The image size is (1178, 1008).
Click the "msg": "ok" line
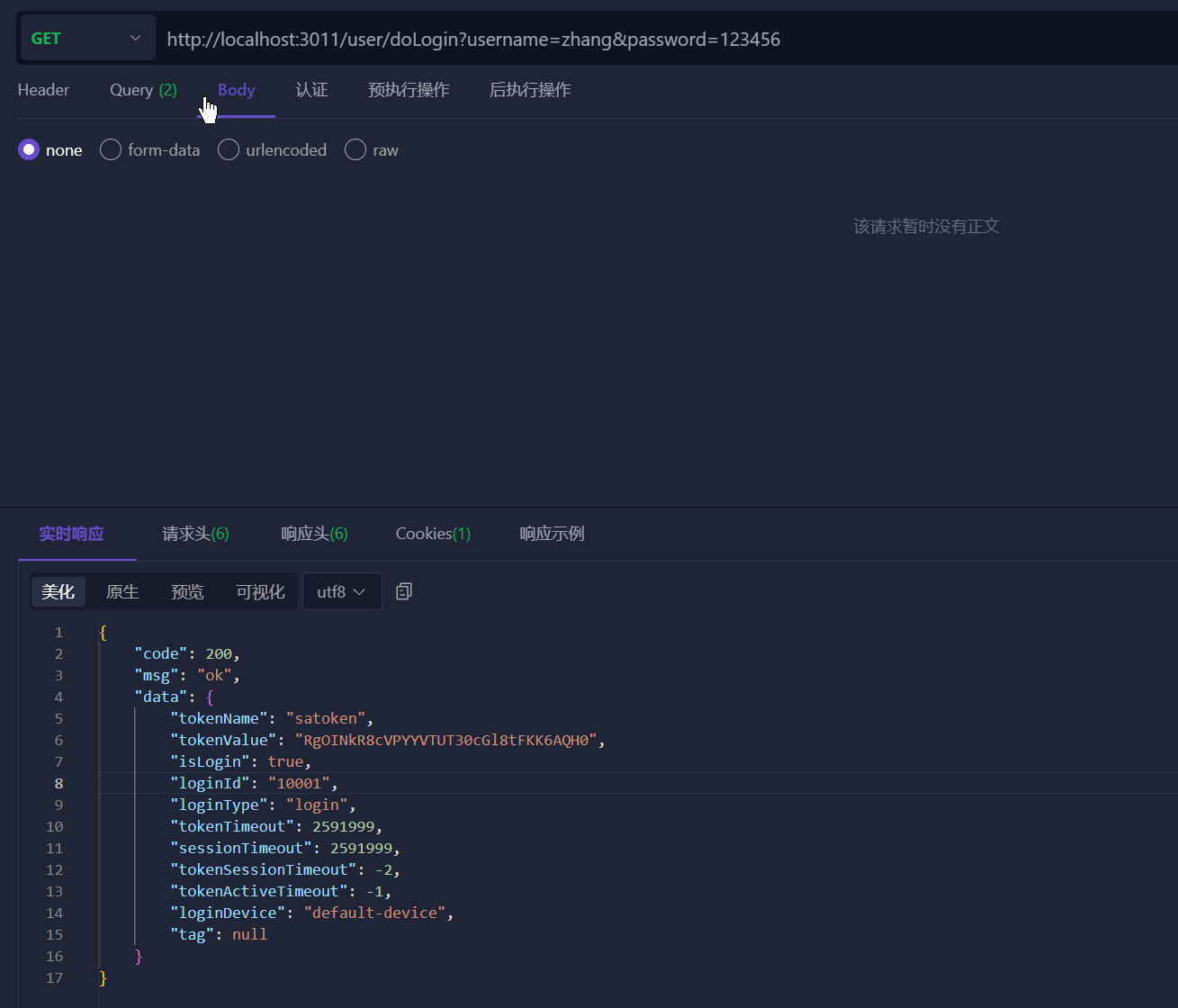[x=187, y=675]
